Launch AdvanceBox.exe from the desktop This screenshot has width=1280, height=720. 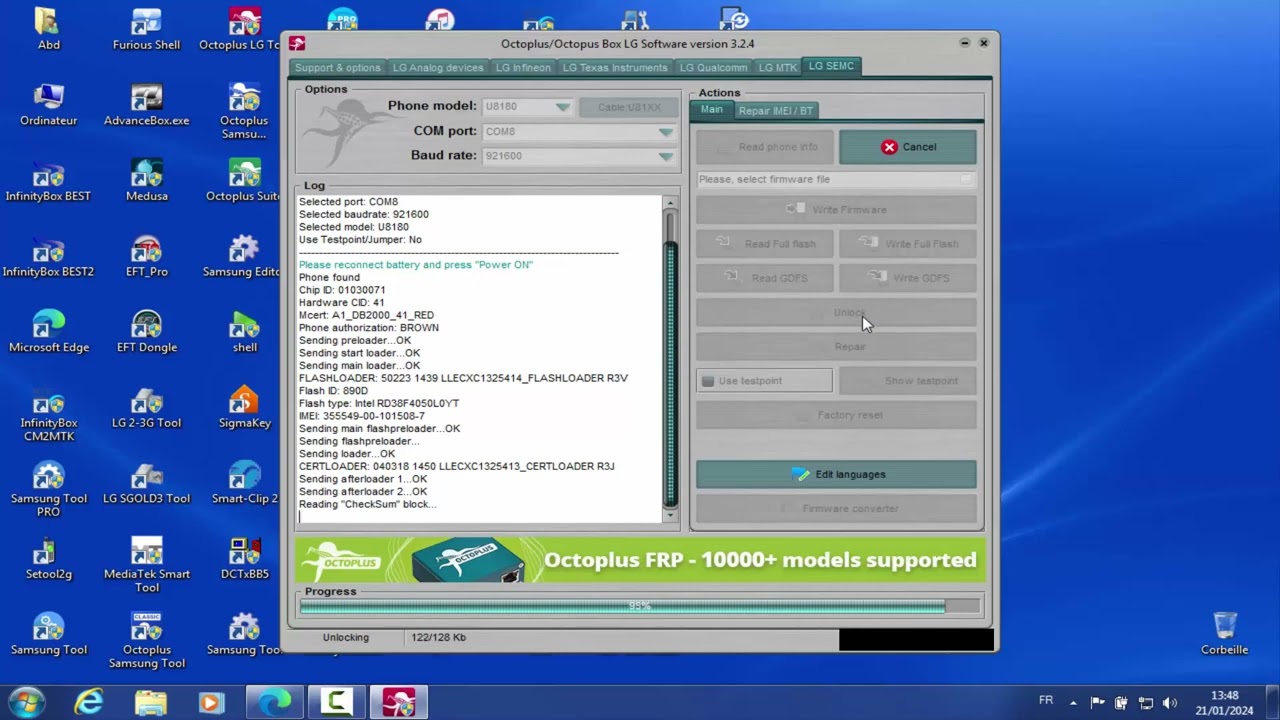coord(146,105)
